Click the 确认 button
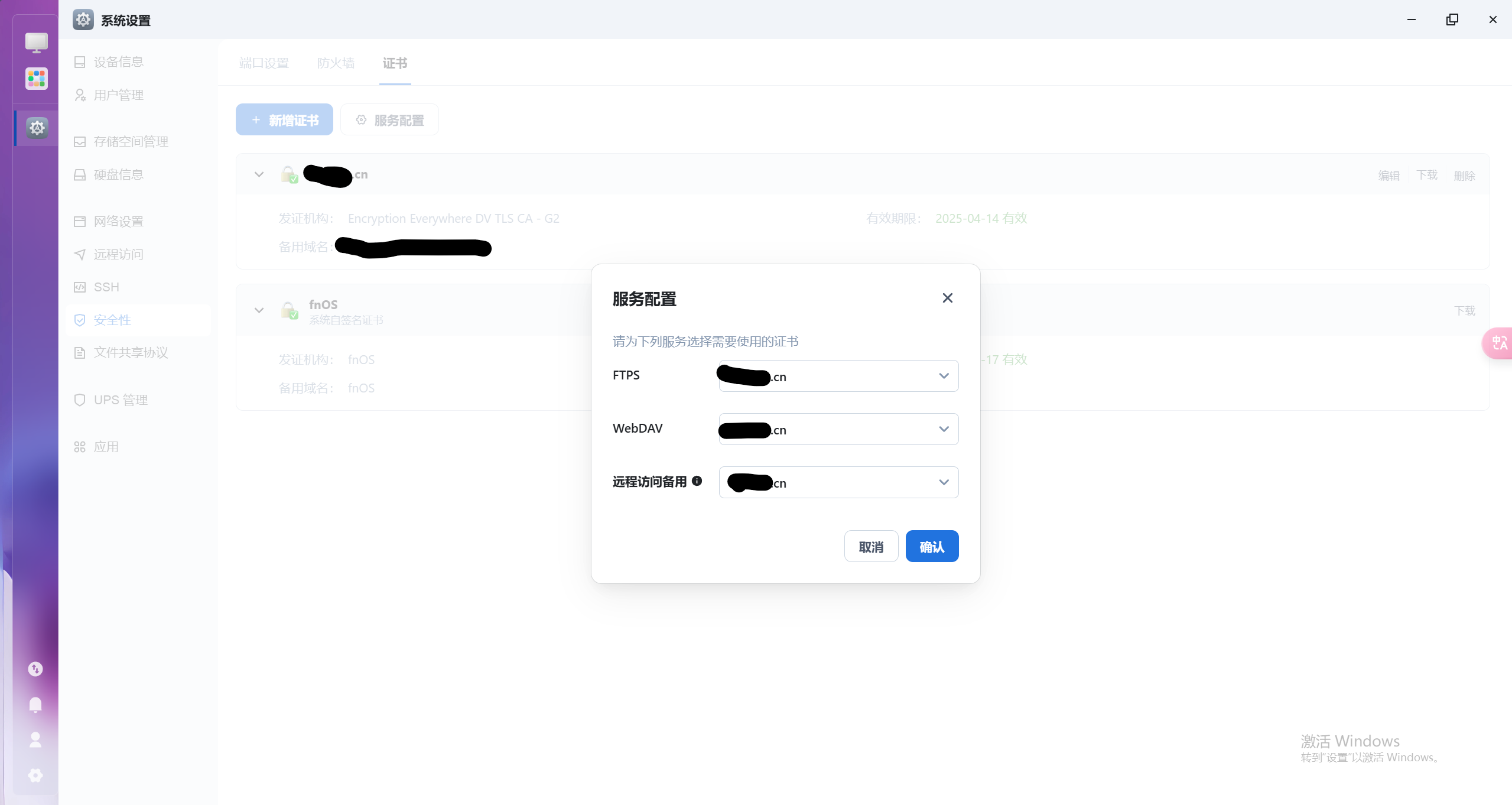The height and width of the screenshot is (805, 1512). point(932,547)
